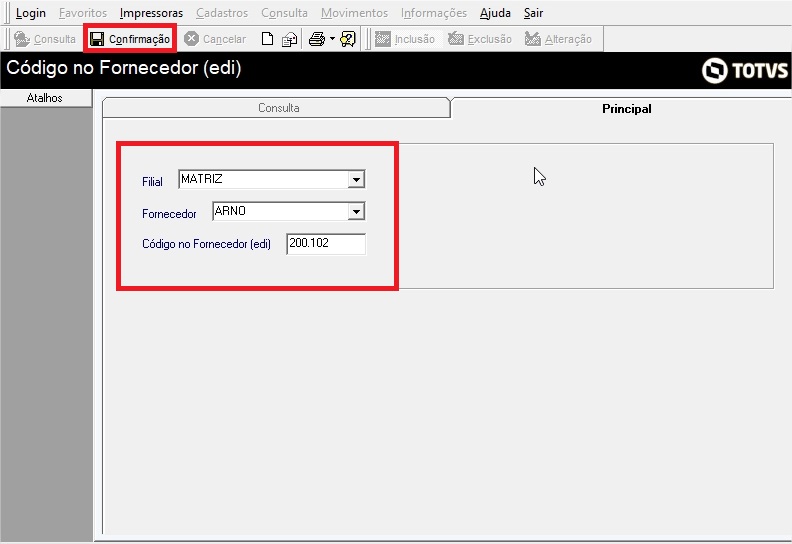This screenshot has height=544, width=792.
Task: Open the Favoritos menu
Action: tap(83, 13)
